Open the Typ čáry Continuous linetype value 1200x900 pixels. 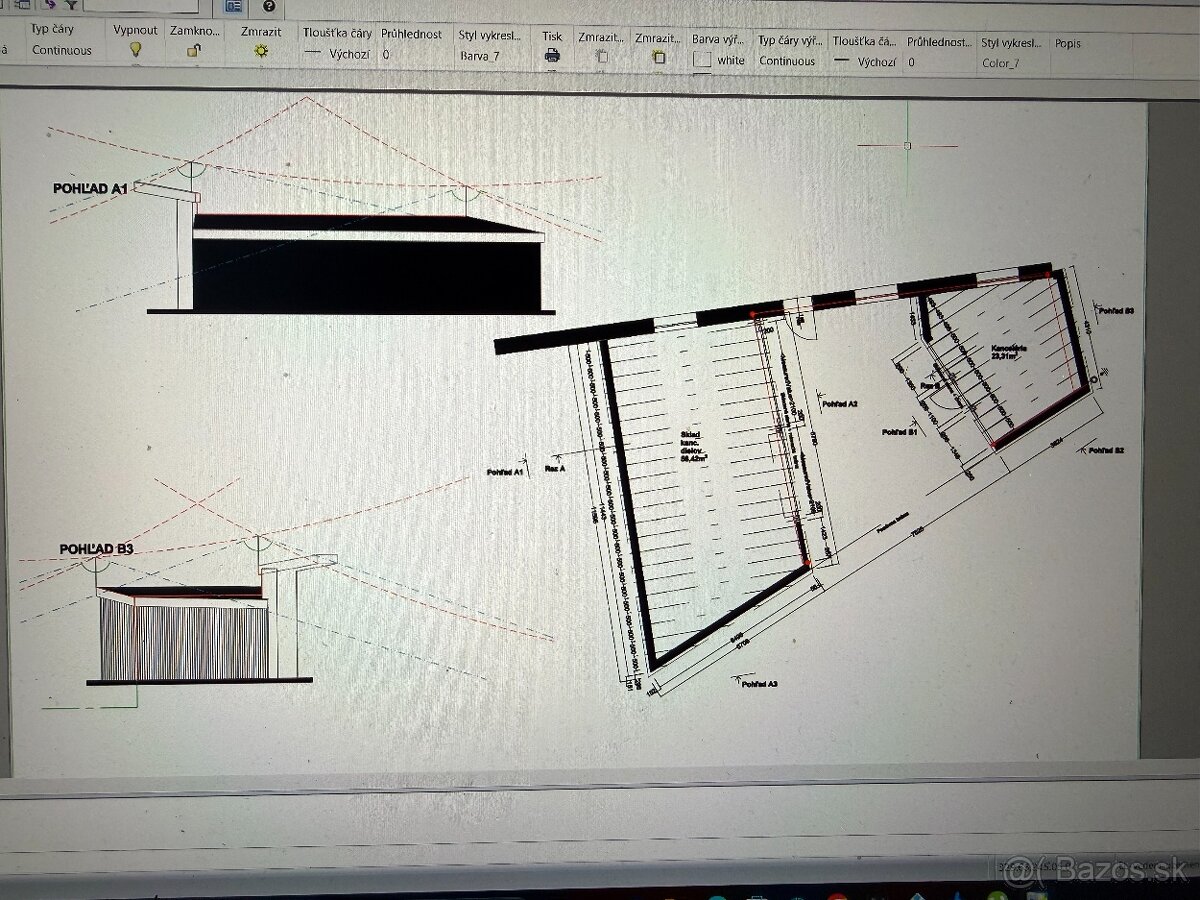(61, 50)
